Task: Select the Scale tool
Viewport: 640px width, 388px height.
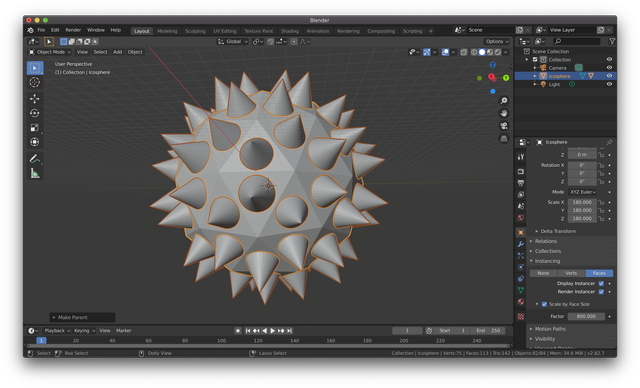Action: point(35,128)
